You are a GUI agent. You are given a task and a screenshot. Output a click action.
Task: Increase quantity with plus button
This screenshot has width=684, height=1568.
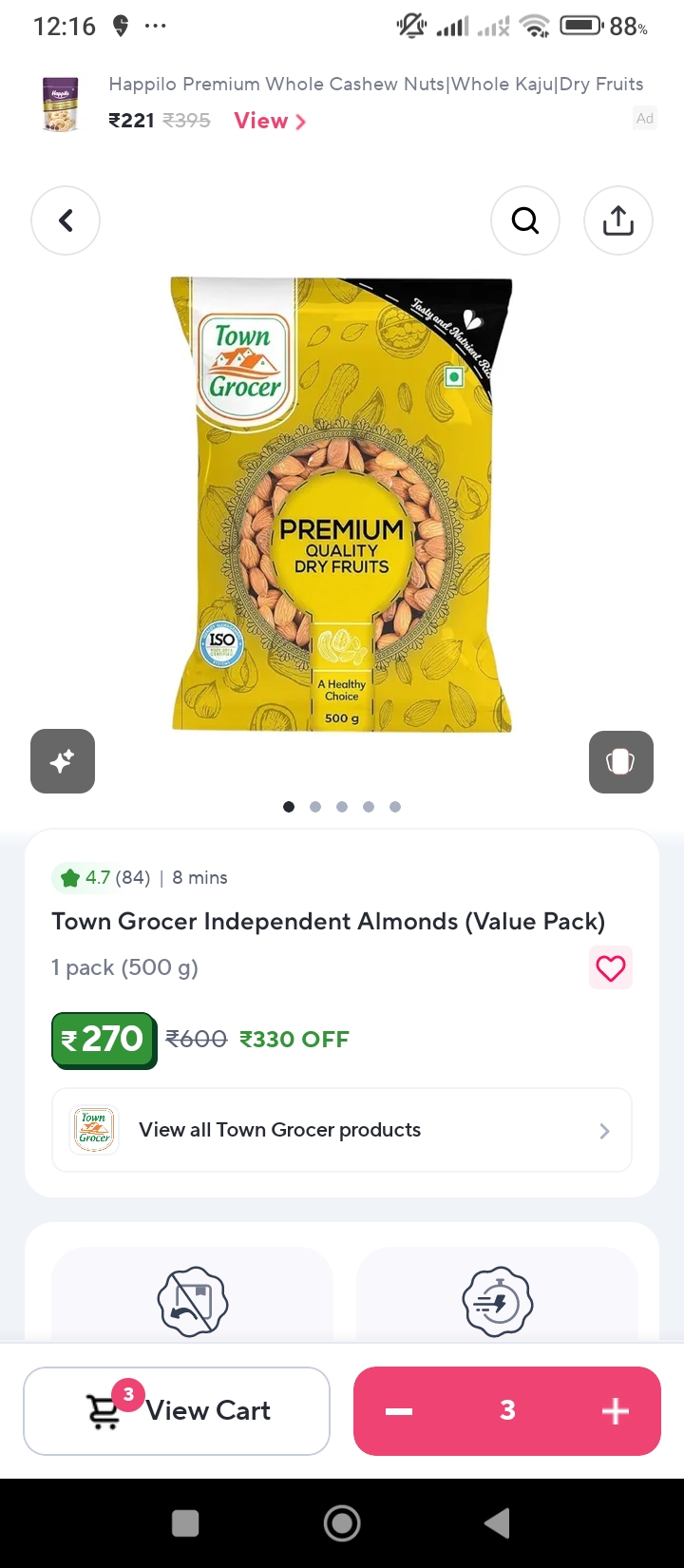point(616,1411)
